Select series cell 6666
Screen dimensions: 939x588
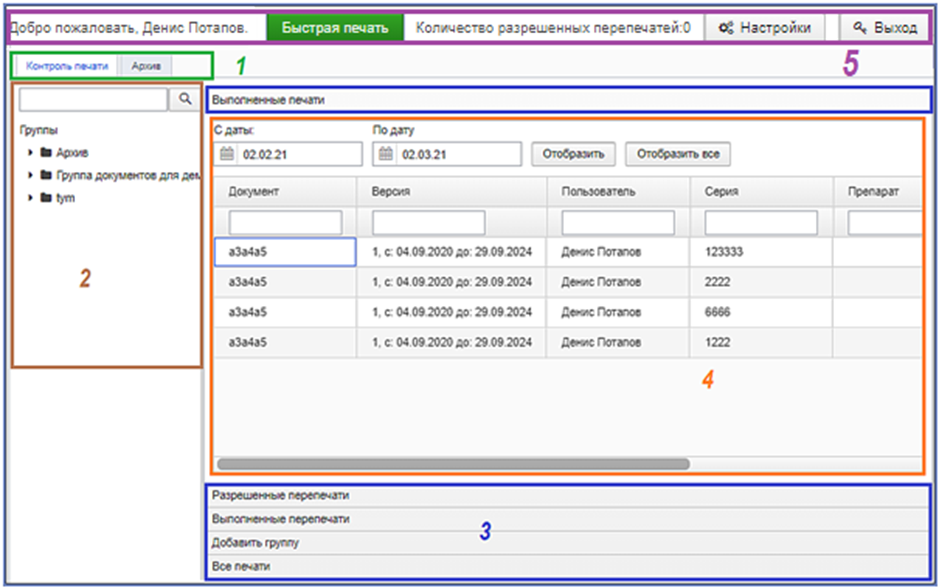(761, 312)
